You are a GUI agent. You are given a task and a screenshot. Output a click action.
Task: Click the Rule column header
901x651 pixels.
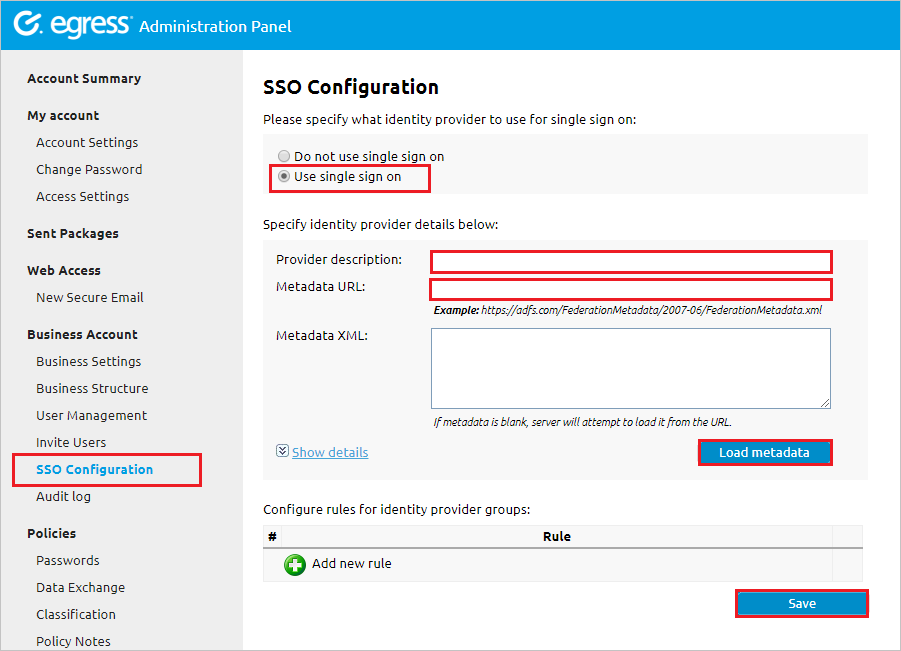click(557, 537)
